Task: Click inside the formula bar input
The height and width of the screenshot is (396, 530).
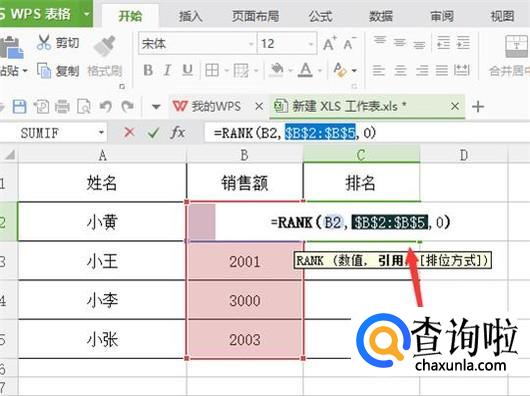Action: (x=367, y=132)
